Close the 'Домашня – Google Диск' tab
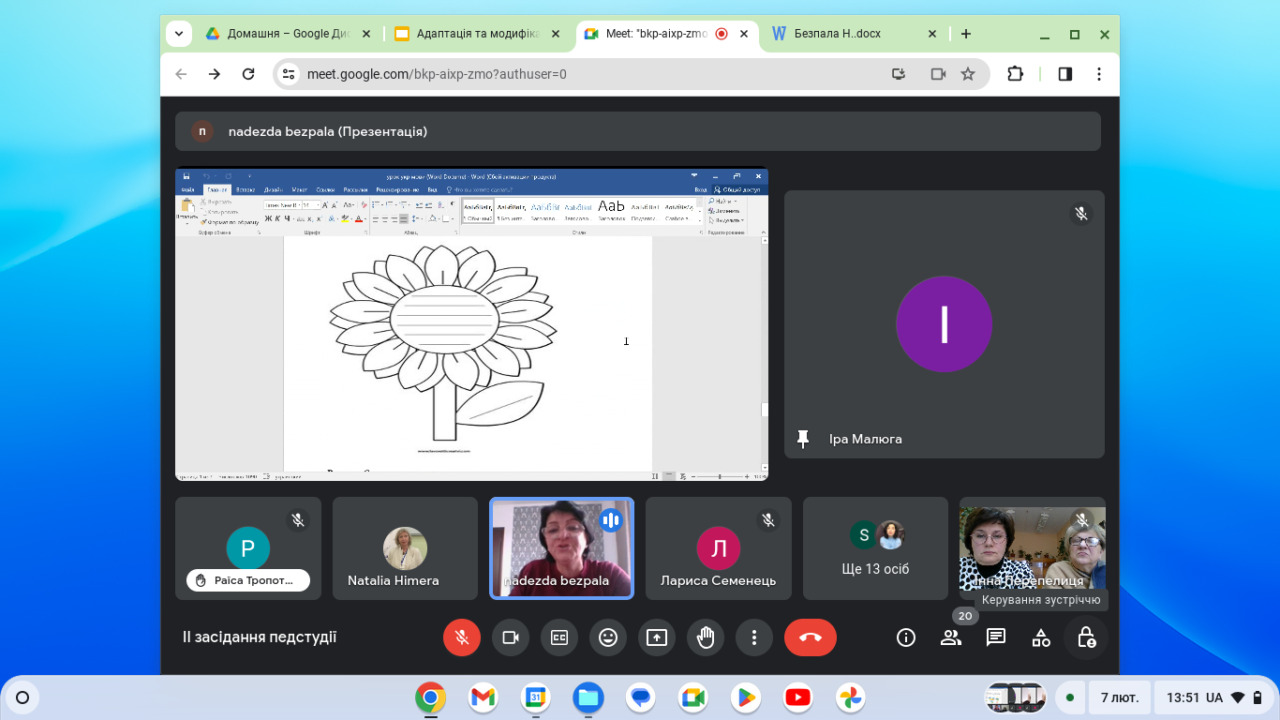1280x720 pixels. point(366,33)
